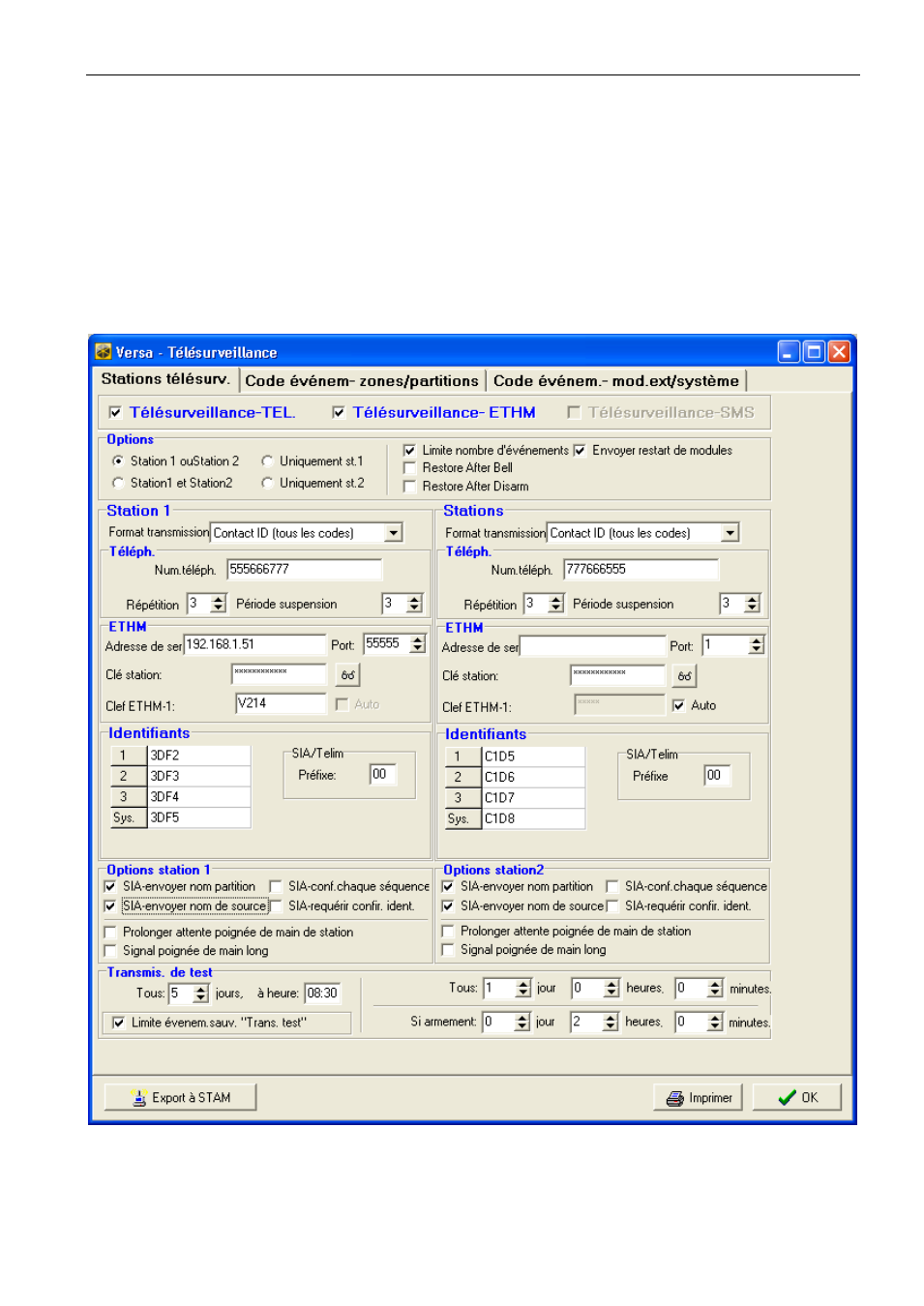The image size is (924, 1306).
Task: Select Uniquement st.1 radio option
Action: coord(267,461)
